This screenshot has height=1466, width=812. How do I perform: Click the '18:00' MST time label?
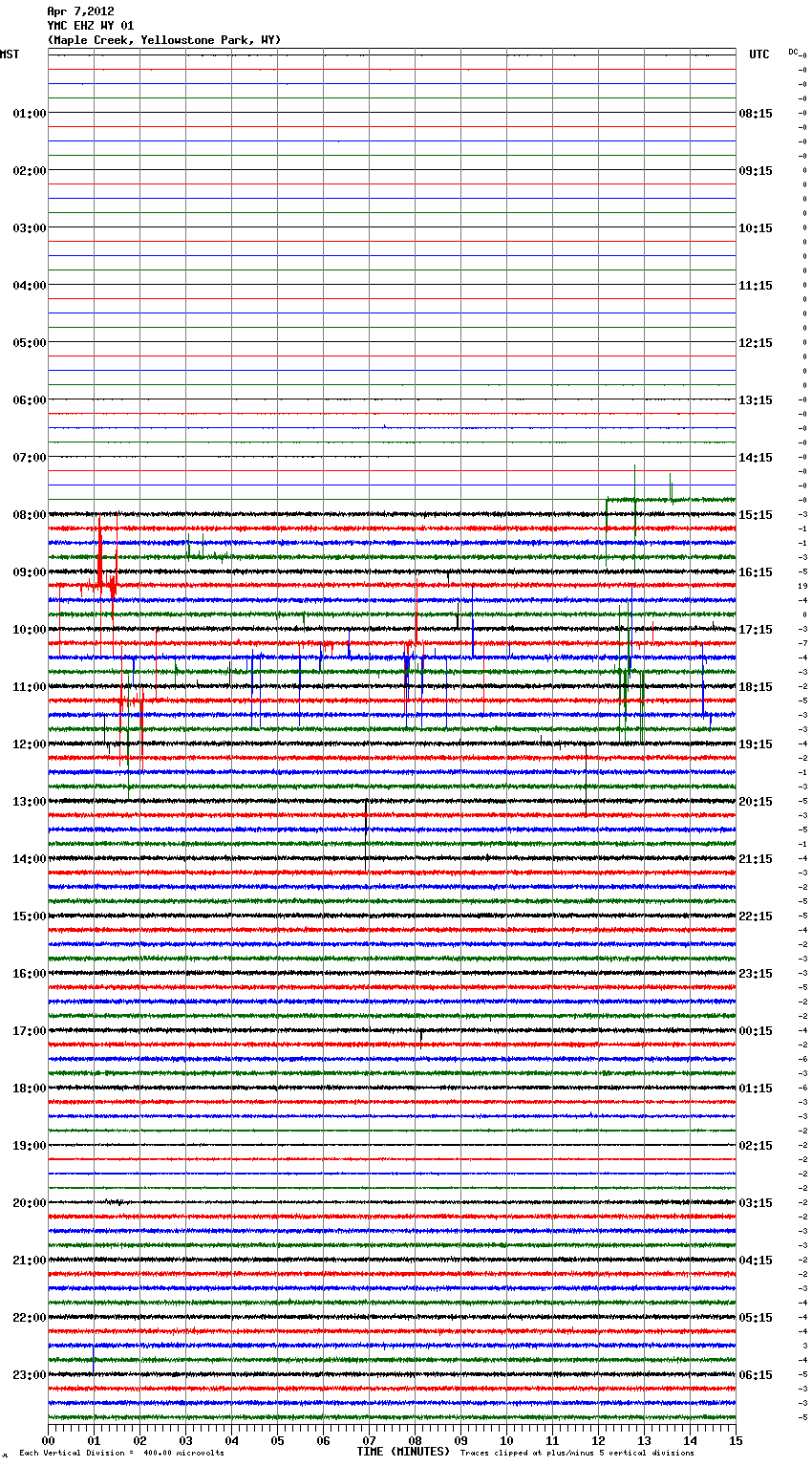click(30, 1089)
